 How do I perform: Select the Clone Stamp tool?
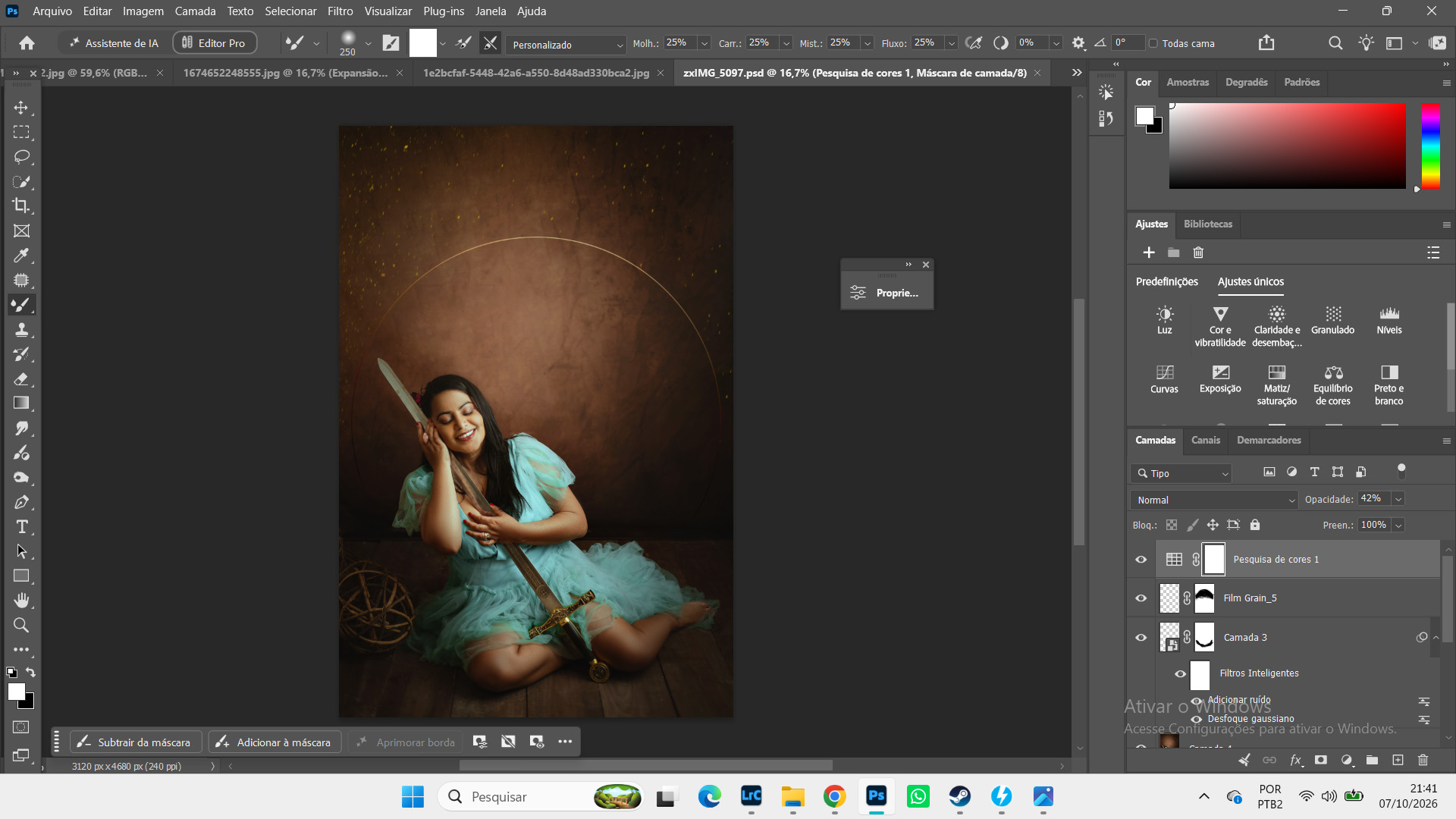pyautogui.click(x=21, y=329)
